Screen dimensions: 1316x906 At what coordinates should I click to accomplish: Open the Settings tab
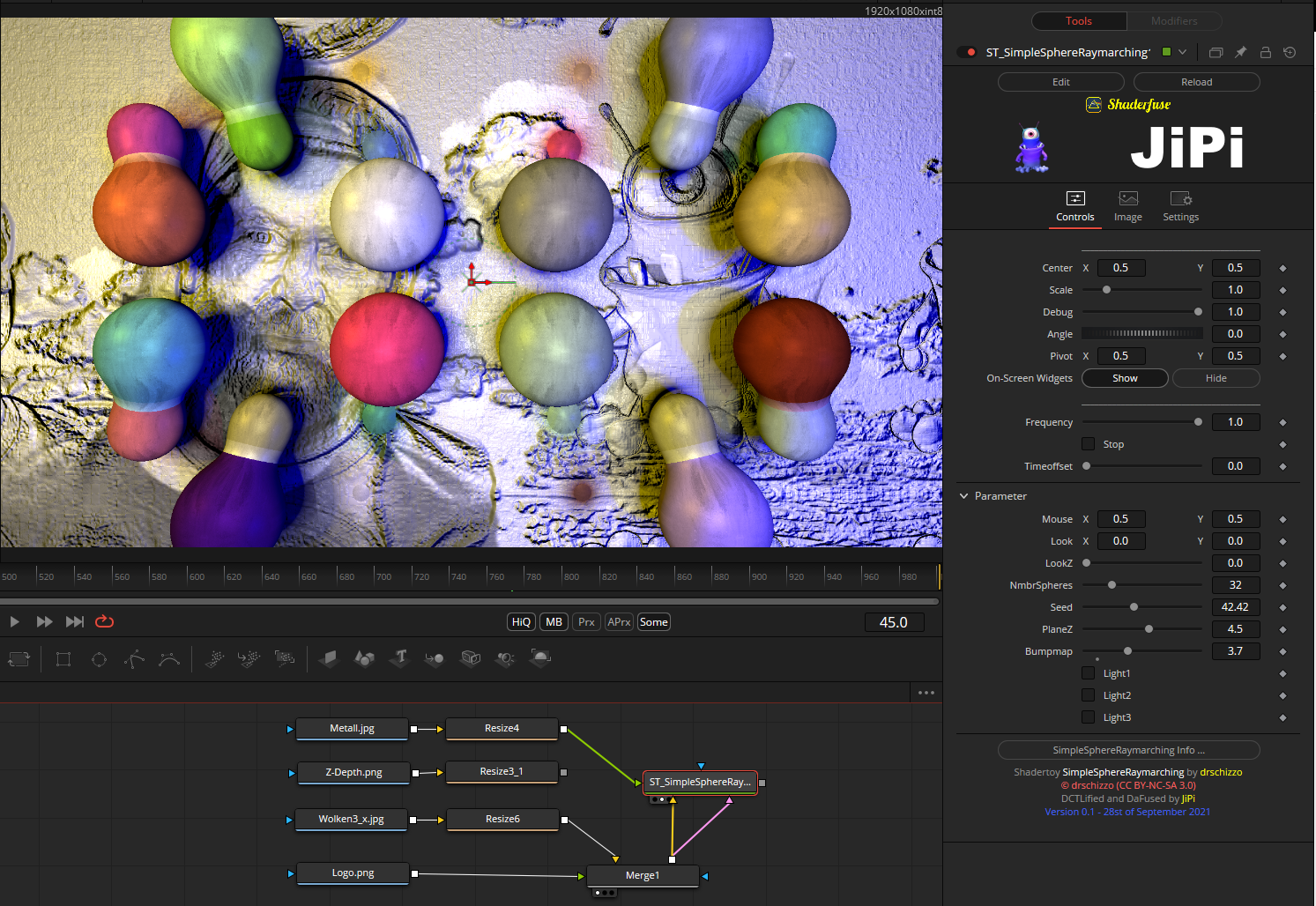(x=1180, y=207)
